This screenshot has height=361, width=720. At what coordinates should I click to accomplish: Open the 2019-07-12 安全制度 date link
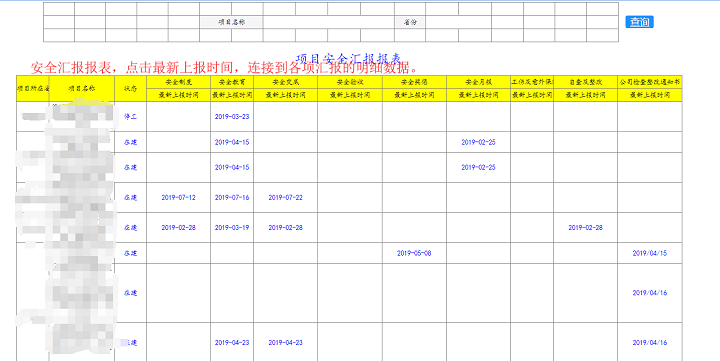click(x=178, y=197)
